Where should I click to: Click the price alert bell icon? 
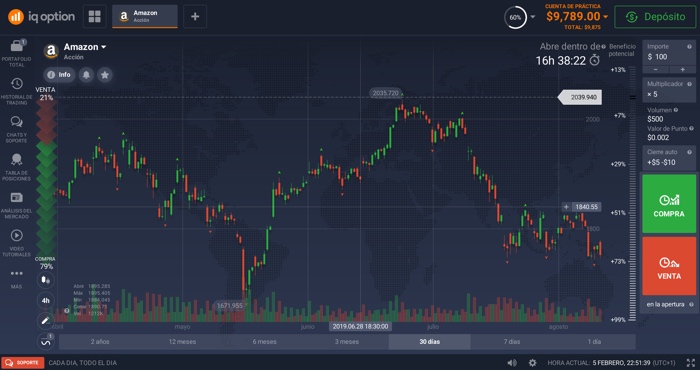pyautogui.click(x=86, y=75)
